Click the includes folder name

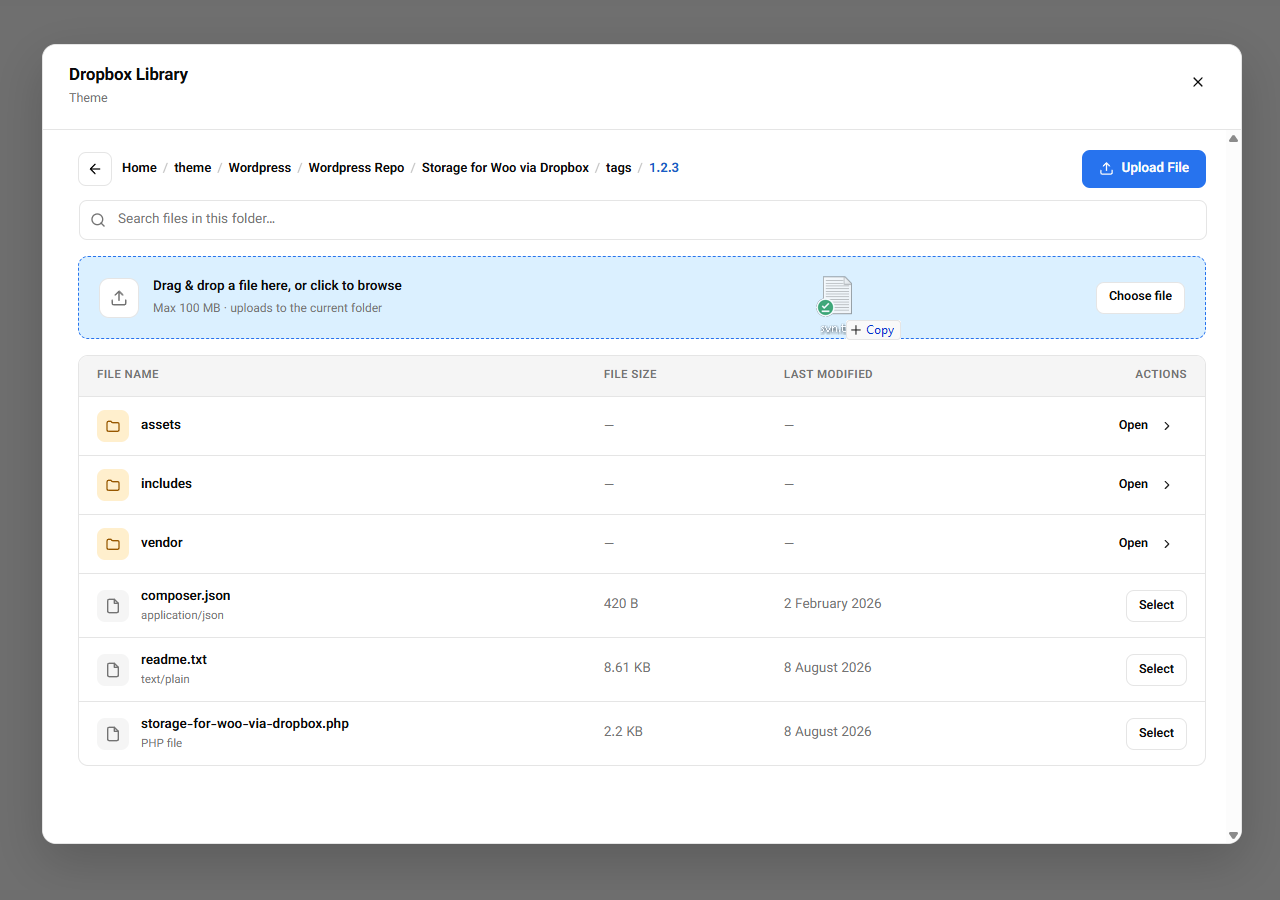[166, 484]
